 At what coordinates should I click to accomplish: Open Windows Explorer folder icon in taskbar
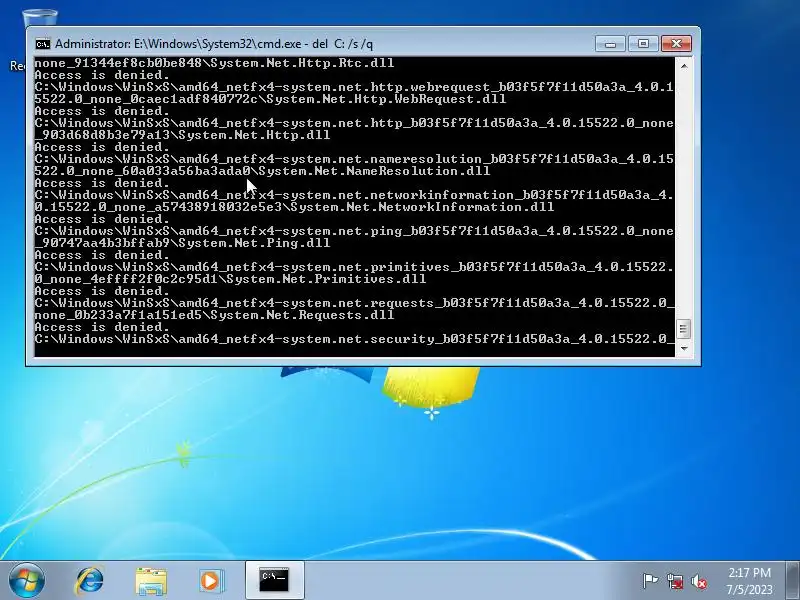[151, 581]
